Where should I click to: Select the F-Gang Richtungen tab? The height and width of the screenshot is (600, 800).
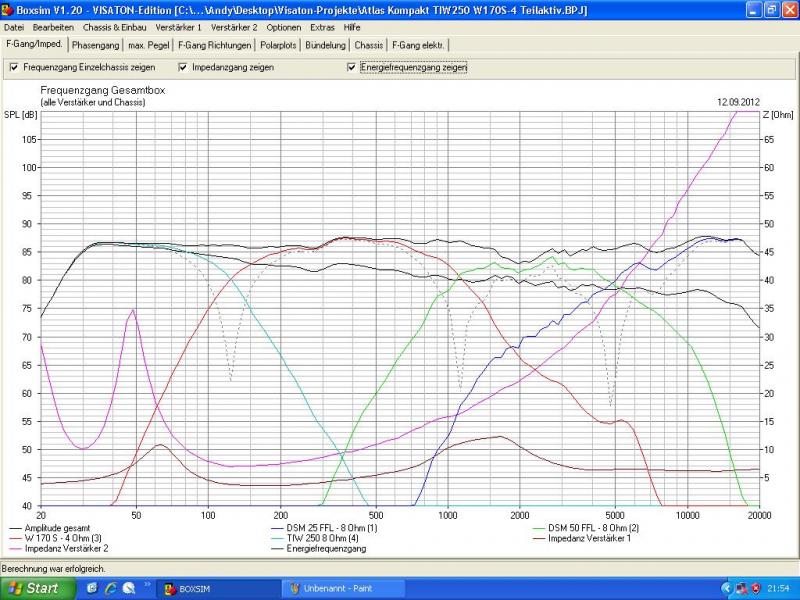point(215,45)
